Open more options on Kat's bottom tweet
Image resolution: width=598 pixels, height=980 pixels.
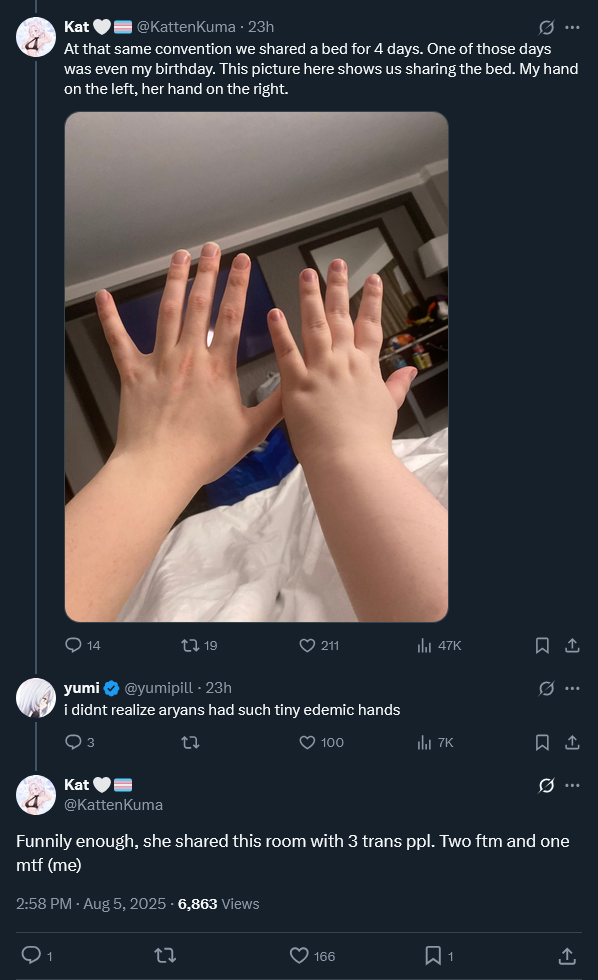pos(572,785)
